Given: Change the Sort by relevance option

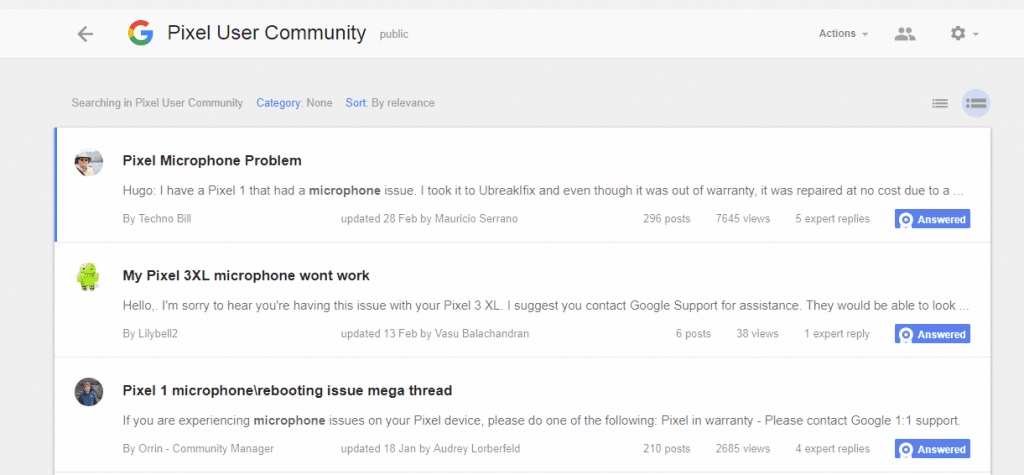Looking at the screenshot, I should click(x=390, y=103).
